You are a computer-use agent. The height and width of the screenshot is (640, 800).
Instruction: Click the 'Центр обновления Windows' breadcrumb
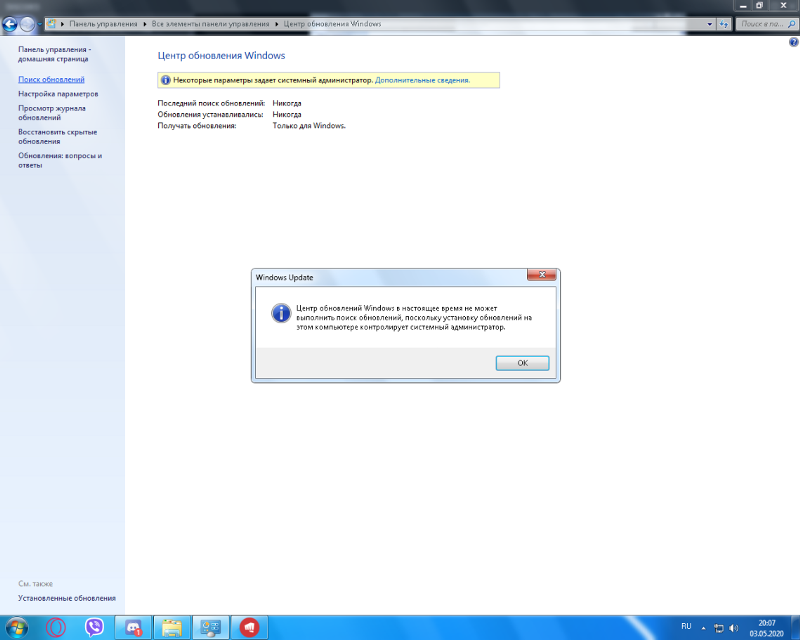pos(332,24)
